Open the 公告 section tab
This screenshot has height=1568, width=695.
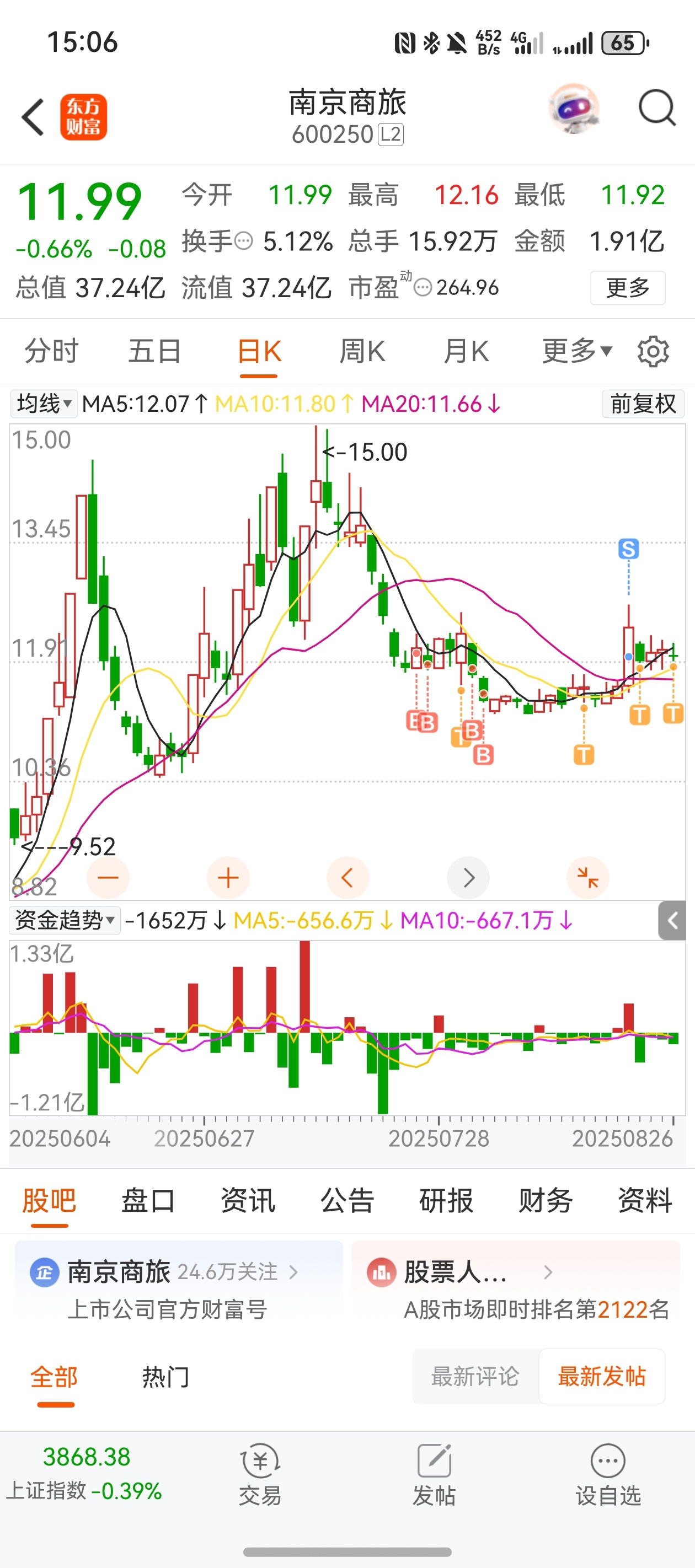pyautogui.click(x=347, y=1200)
